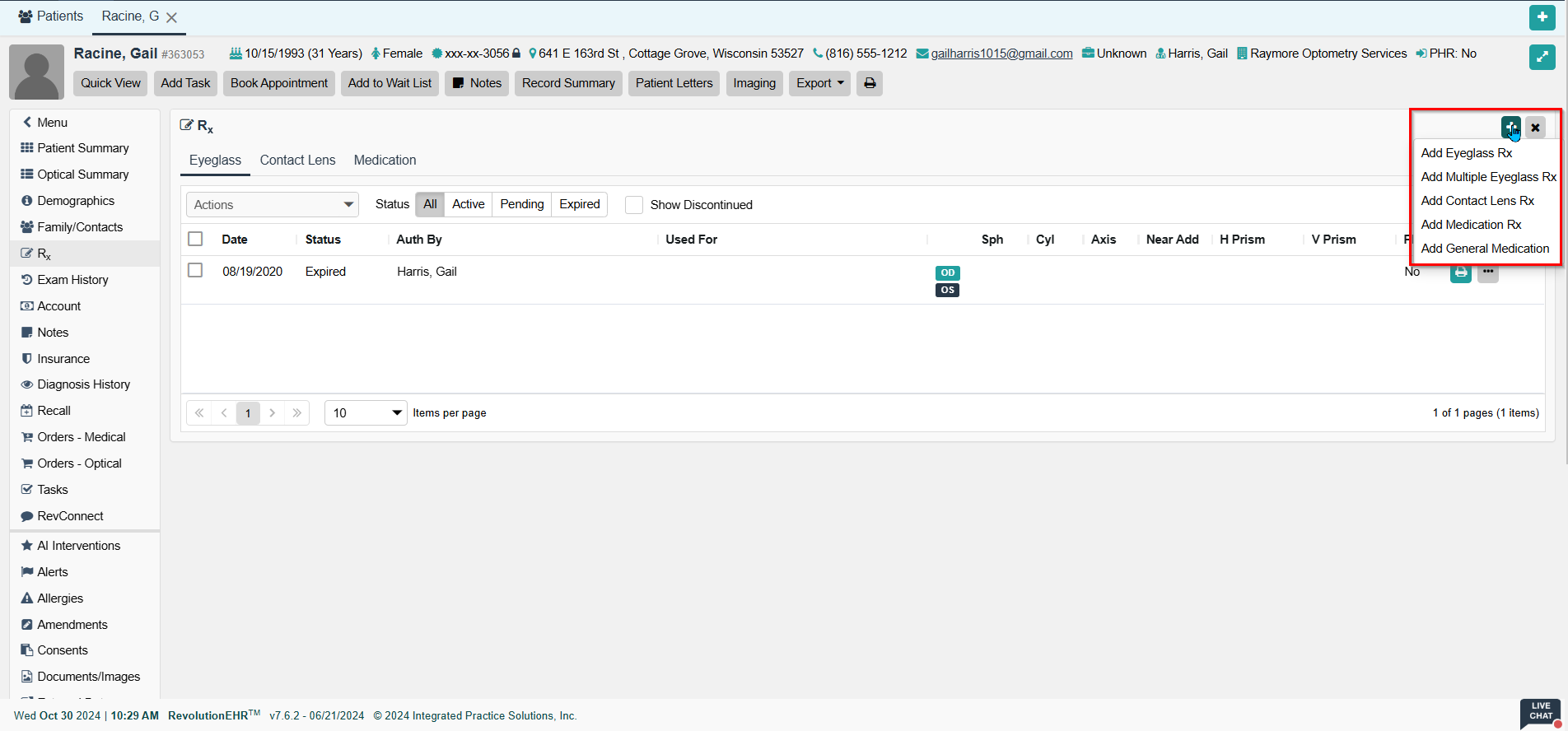1568x731 pixels.
Task: Close the Racine, G patient tab
Action: 171,17
